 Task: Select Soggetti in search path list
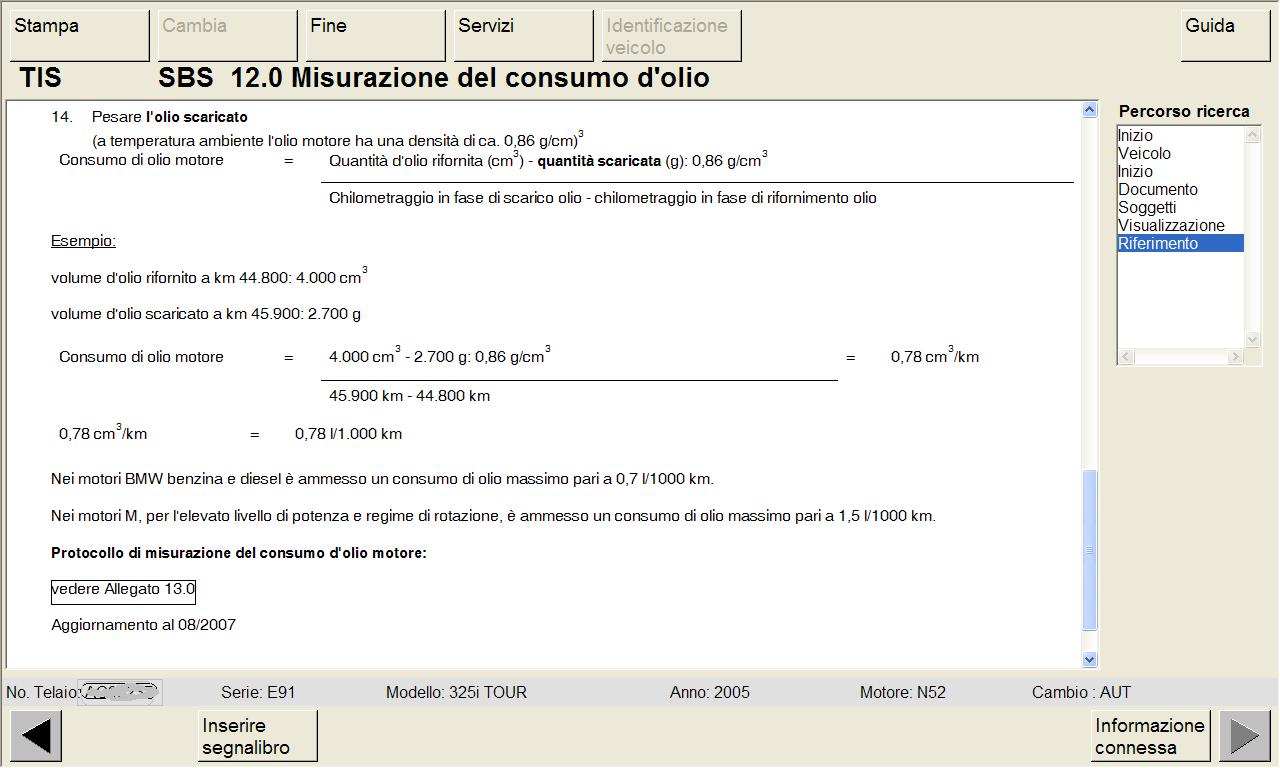[1147, 207]
